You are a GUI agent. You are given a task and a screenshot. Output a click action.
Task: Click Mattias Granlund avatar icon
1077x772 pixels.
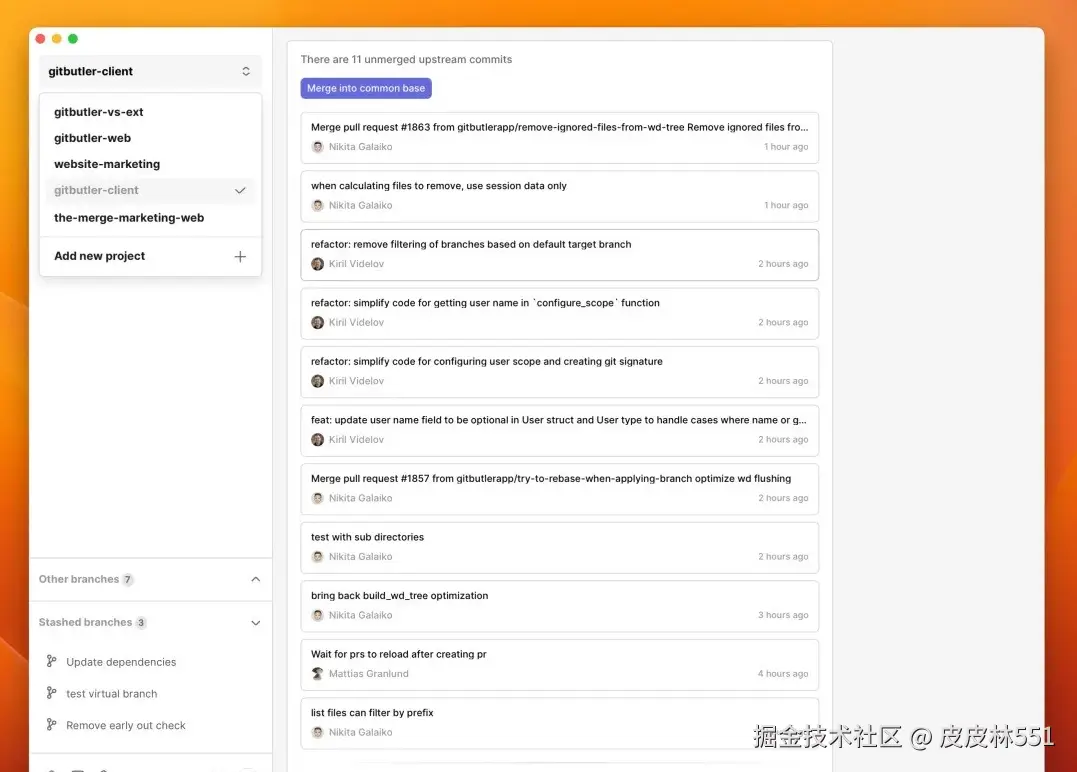pyautogui.click(x=317, y=674)
